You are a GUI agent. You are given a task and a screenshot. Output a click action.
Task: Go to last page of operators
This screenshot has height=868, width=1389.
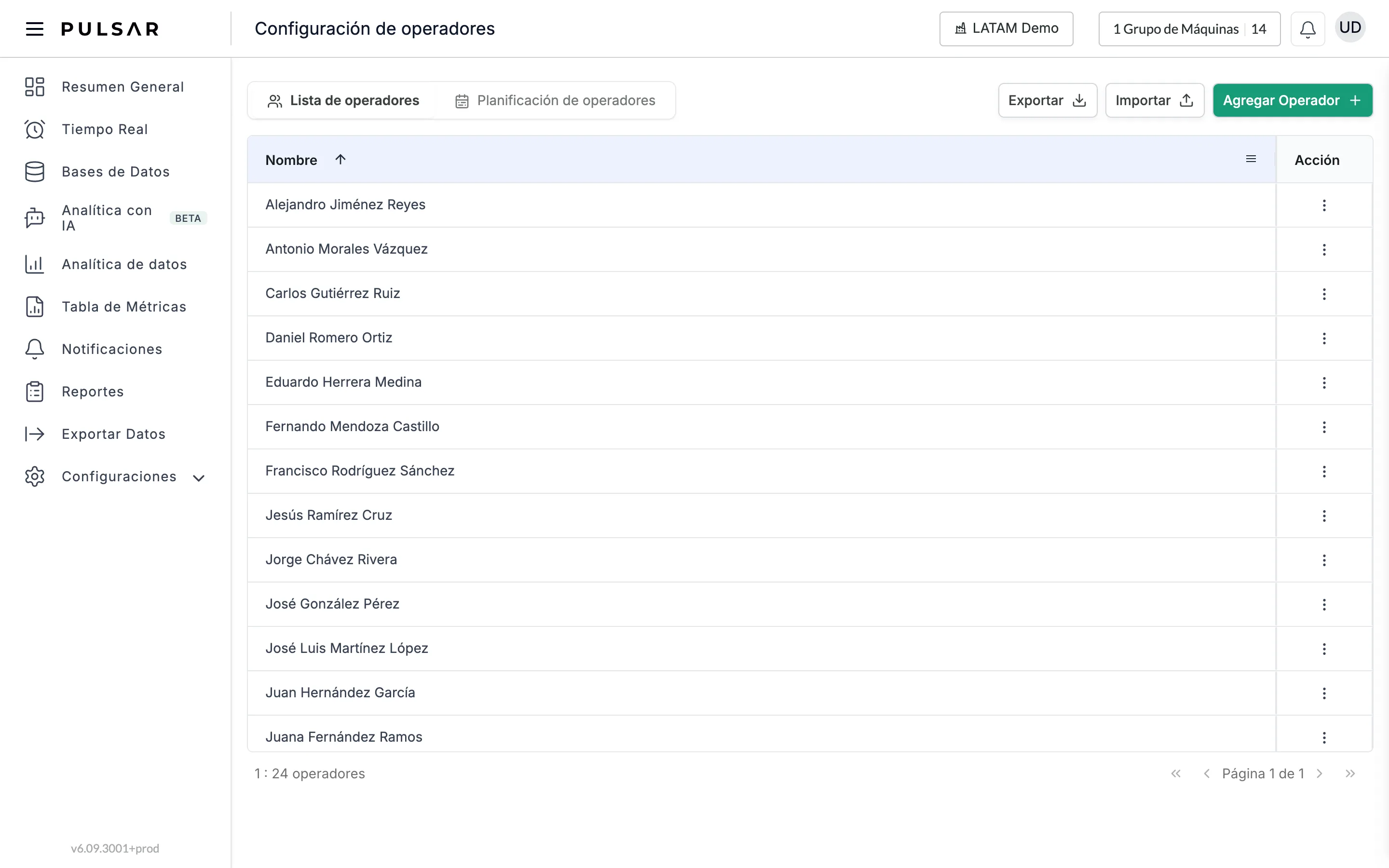(1350, 773)
